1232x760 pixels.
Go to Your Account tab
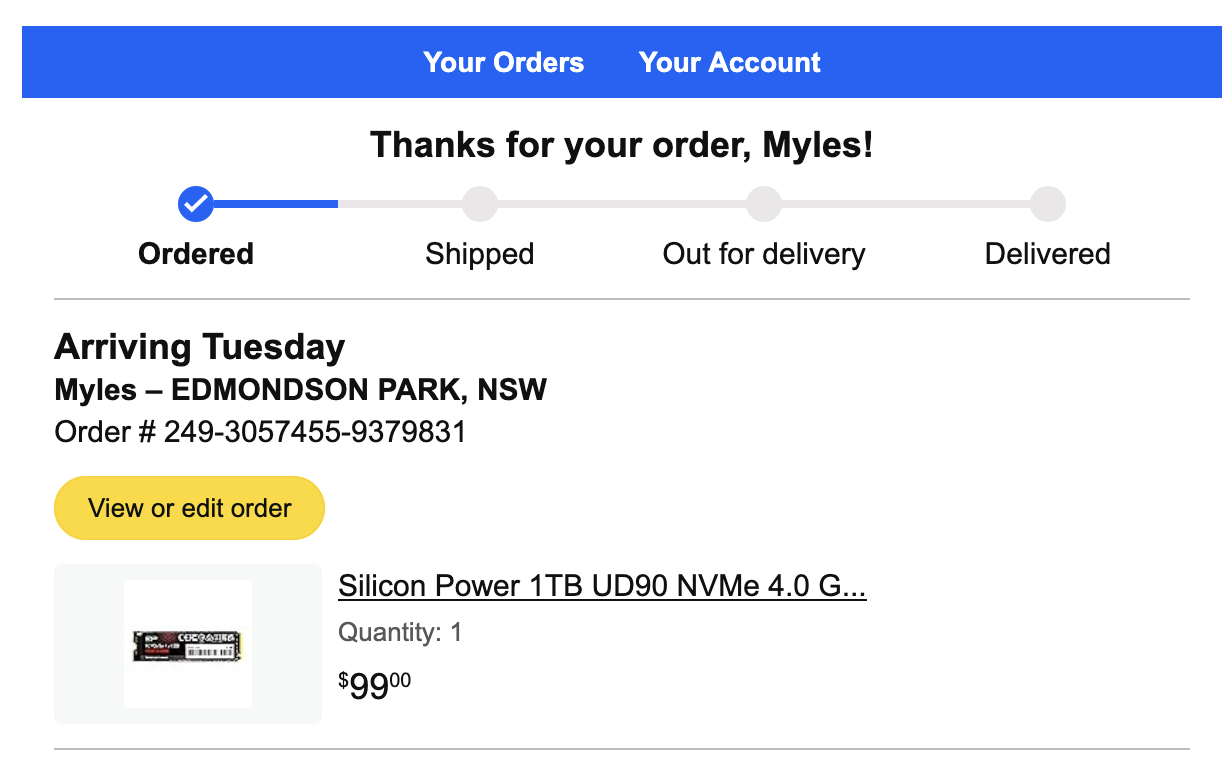click(x=729, y=62)
